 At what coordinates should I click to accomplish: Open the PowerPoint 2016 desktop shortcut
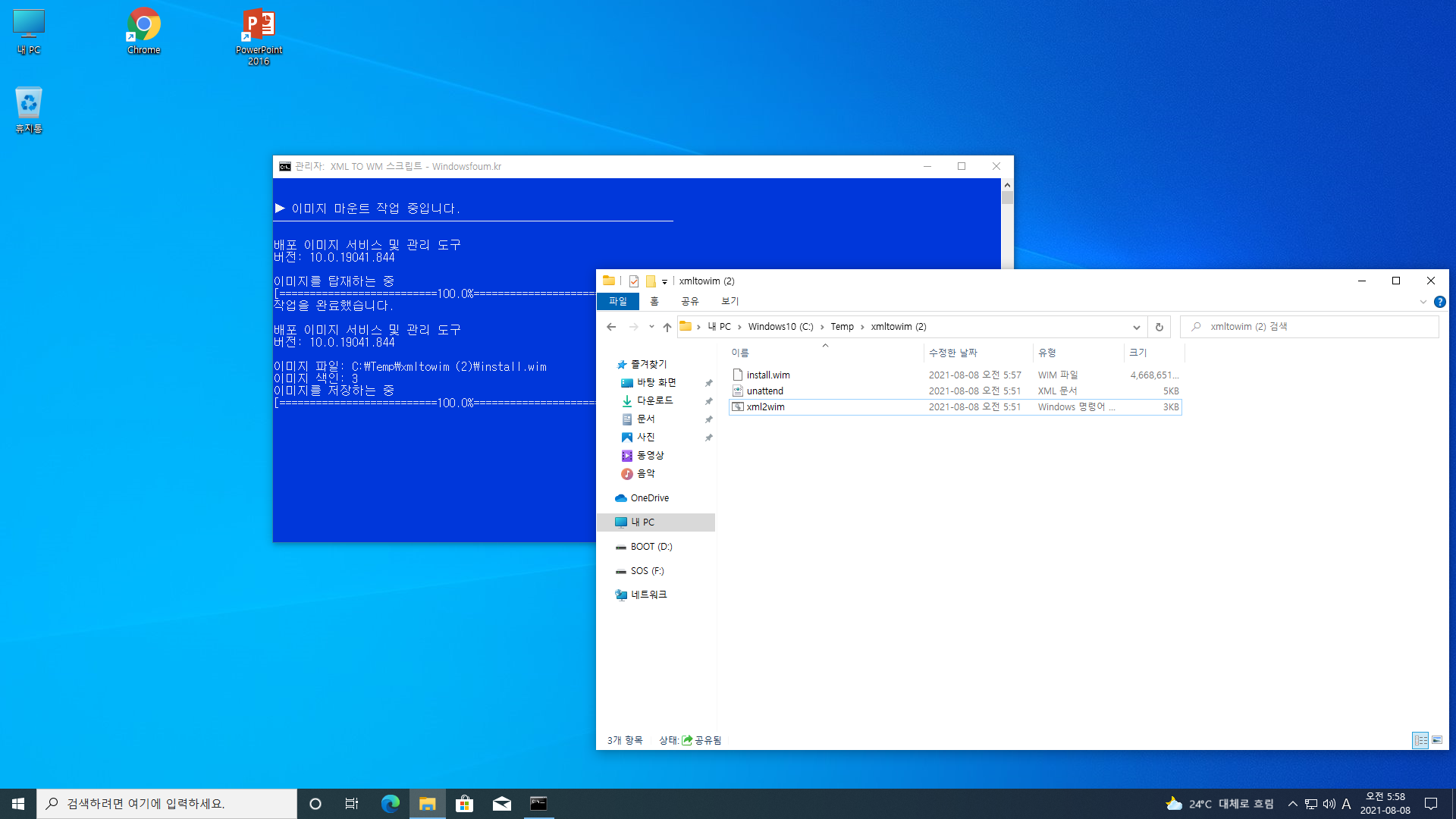[x=259, y=36]
